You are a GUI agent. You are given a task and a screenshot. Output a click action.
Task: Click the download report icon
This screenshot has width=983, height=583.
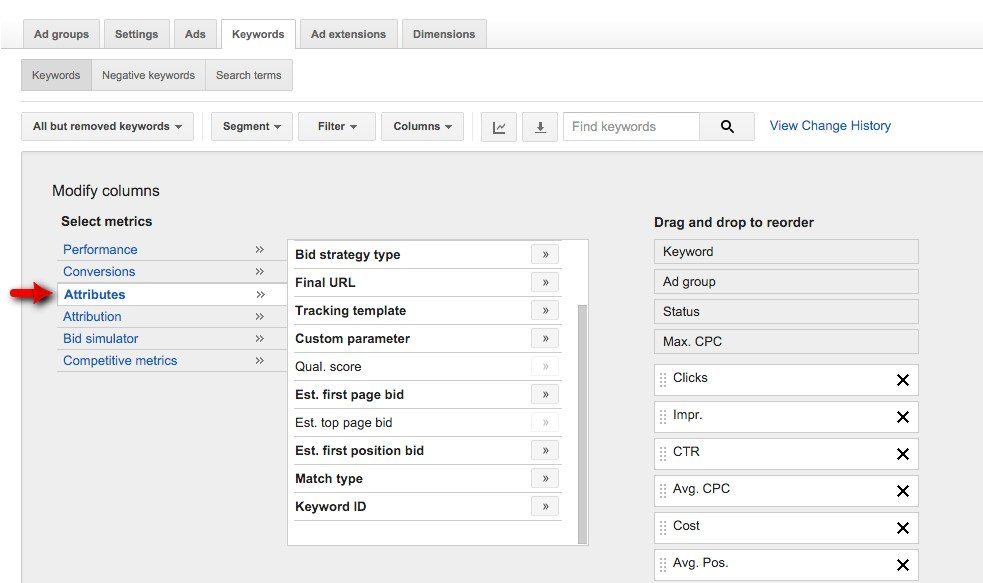click(540, 126)
